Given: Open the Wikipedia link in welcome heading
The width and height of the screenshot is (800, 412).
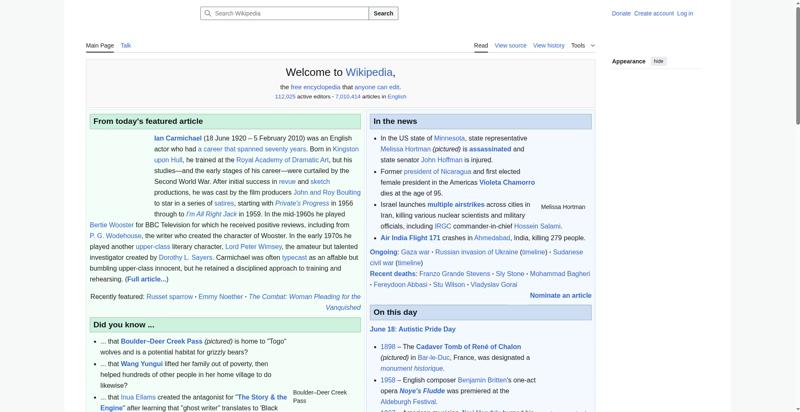Looking at the screenshot, I should [x=369, y=72].
